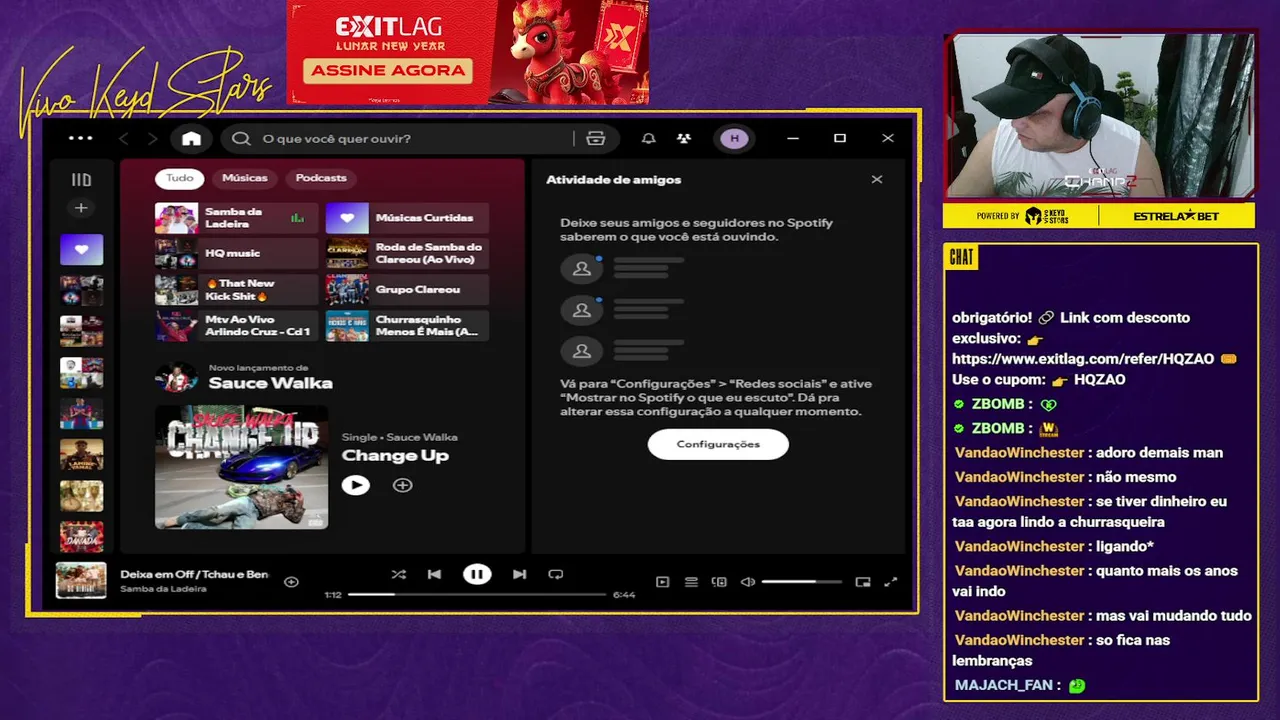Go forward with the right arrow
Screen dimensions: 1280x720
[x=152, y=138]
